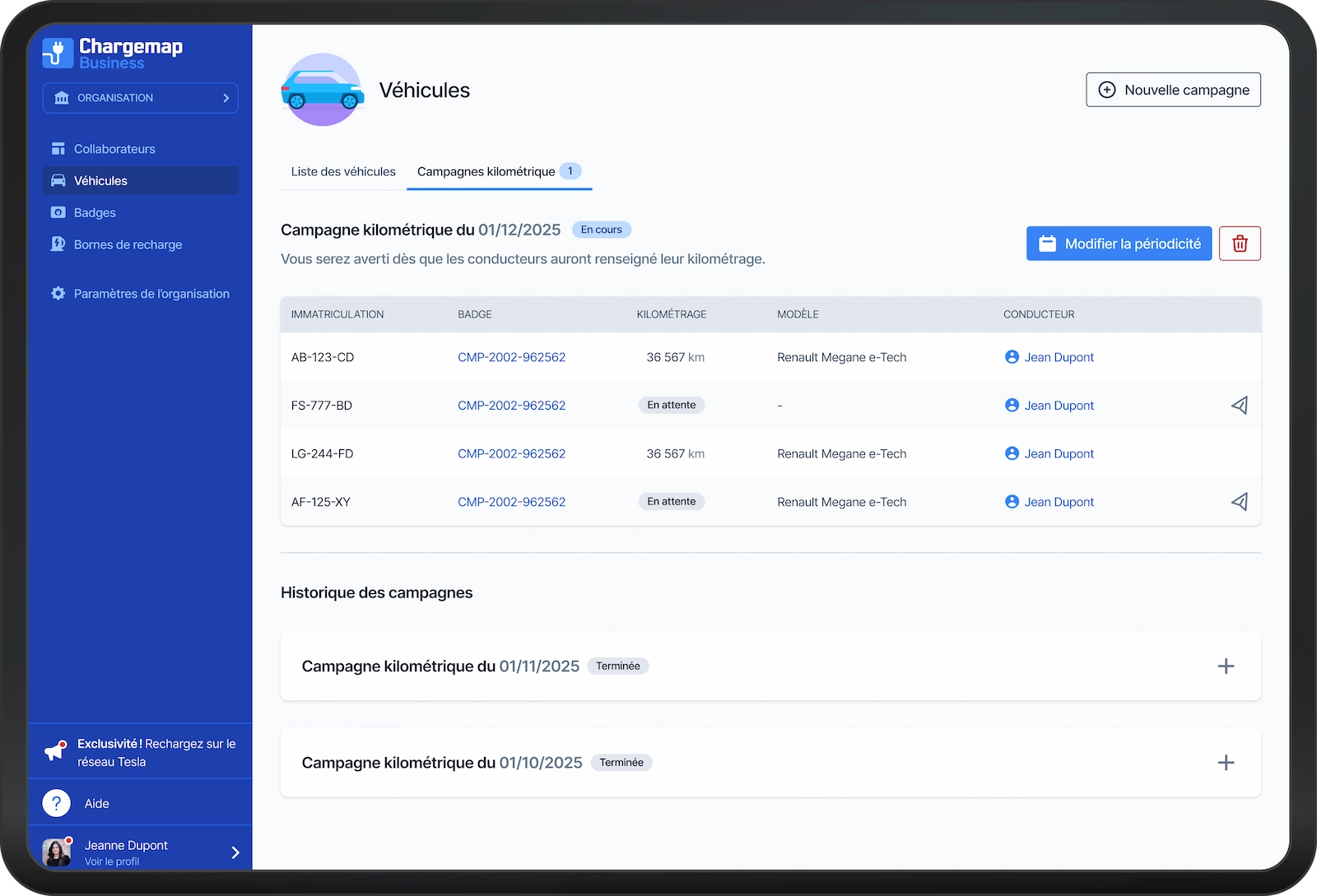
Task: Click the MODÈLE column header
Action: (x=798, y=314)
